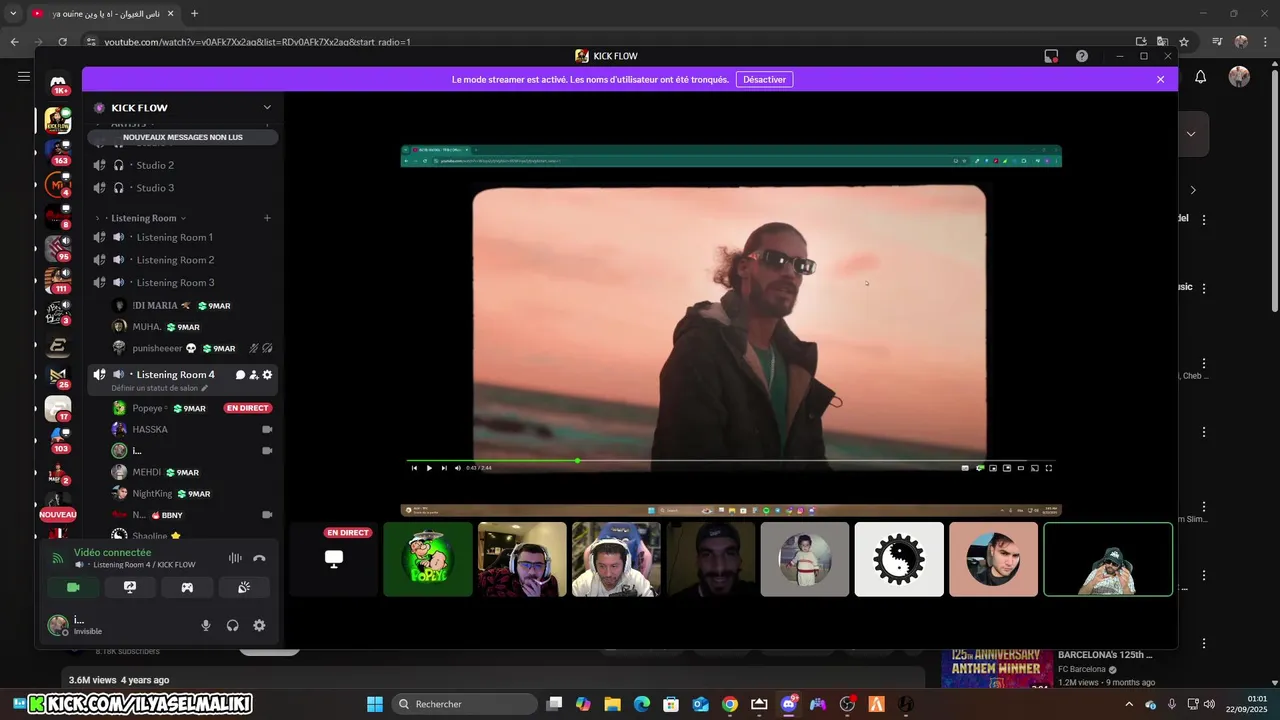Select user HASSKA in voice list
Screen dimensions: 1280x720
(150, 430)
